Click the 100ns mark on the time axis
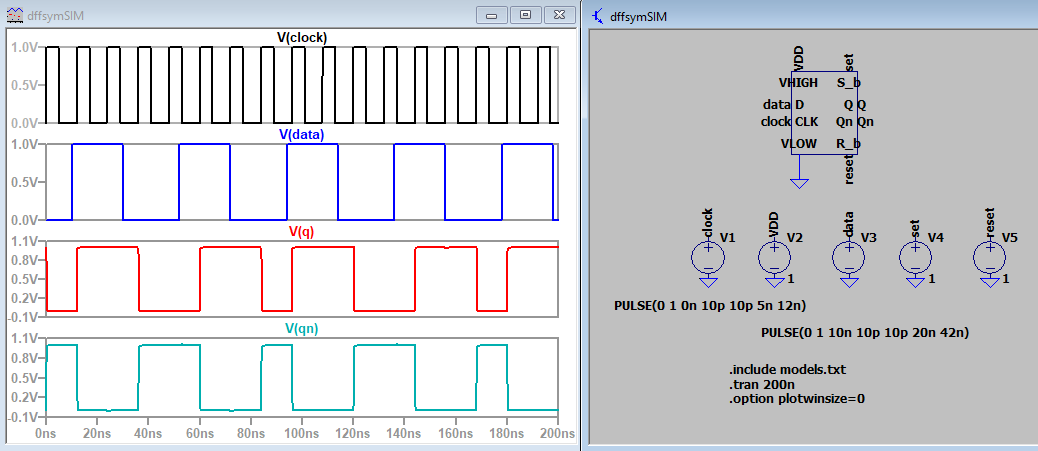This screenshot has width=1038, height=451. point(299,435)
